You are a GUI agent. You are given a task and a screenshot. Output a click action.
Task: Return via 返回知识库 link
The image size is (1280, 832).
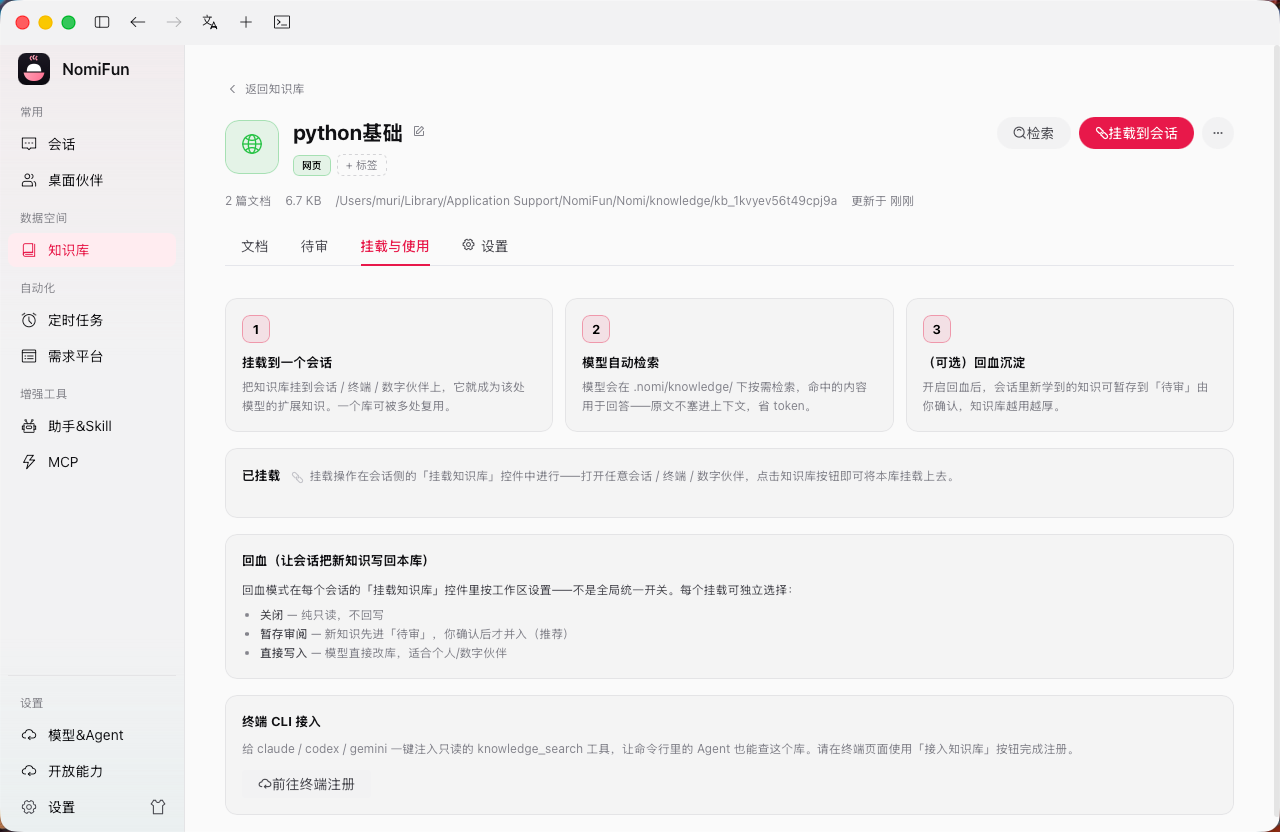[x=266, y=89]
